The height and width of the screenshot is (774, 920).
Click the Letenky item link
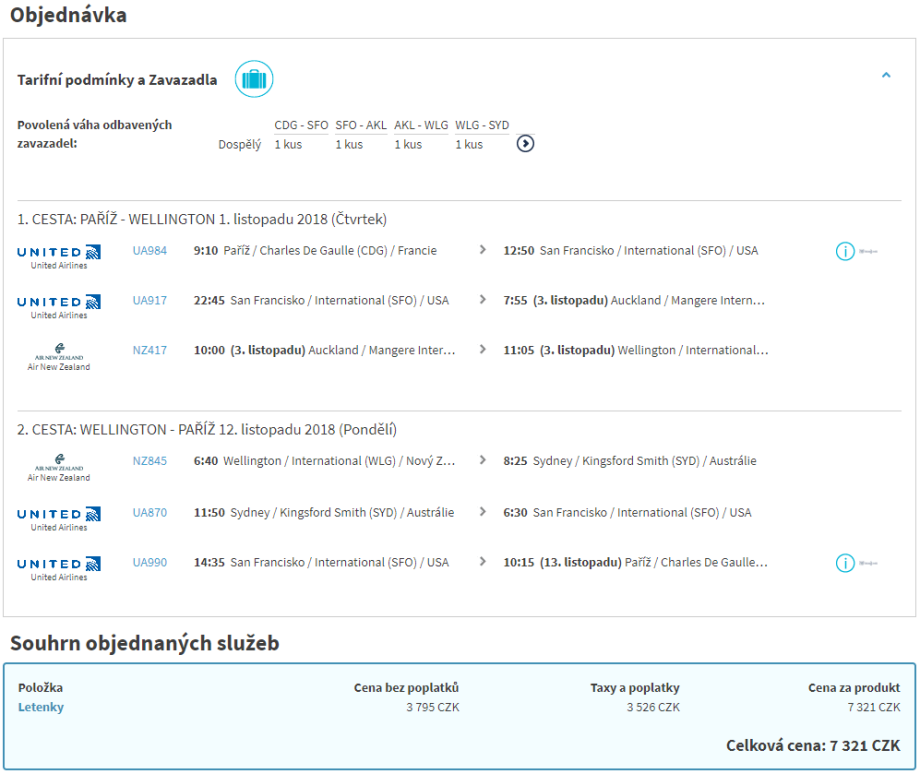point(41,707)
